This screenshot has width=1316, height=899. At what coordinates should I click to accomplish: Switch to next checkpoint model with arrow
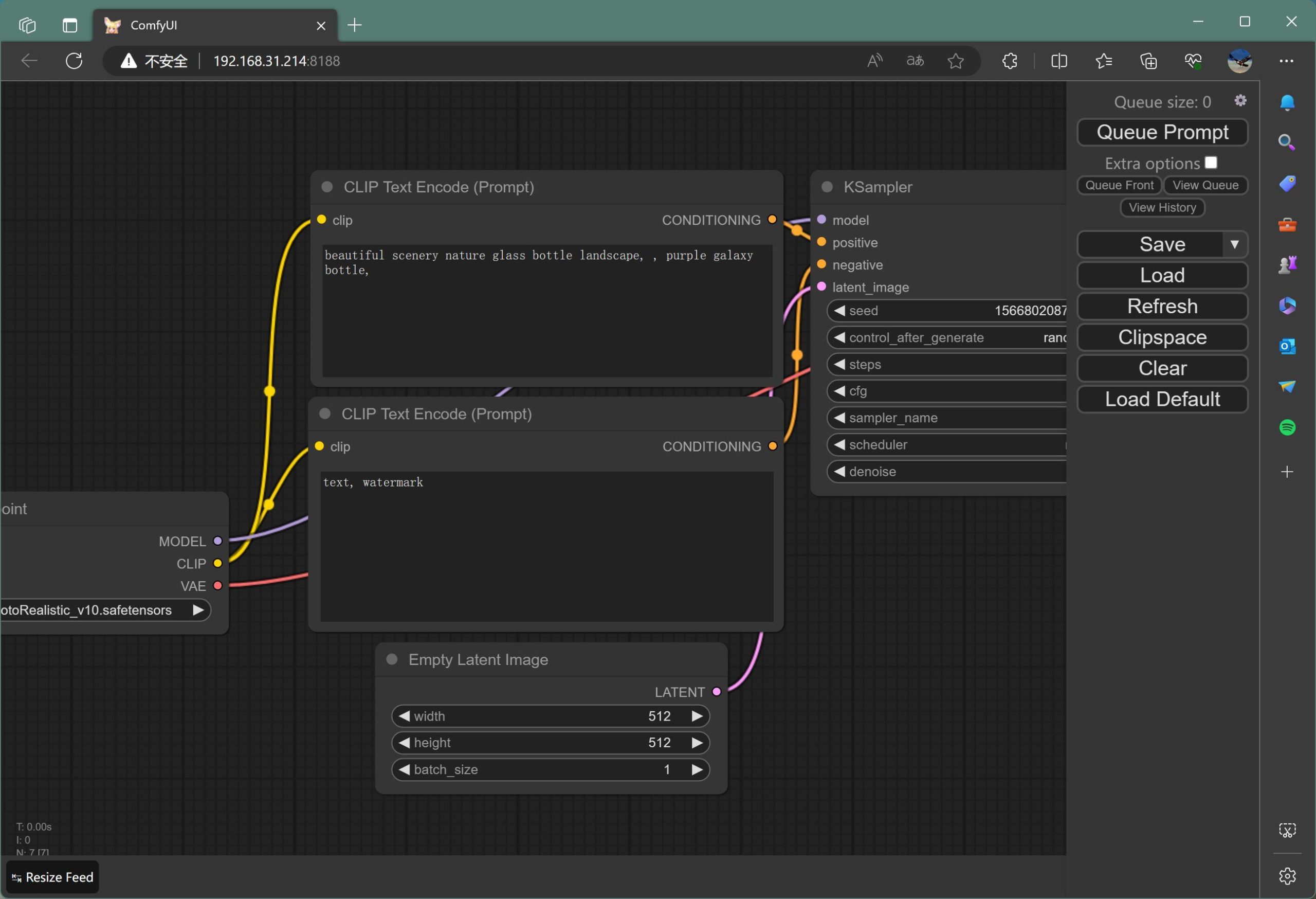[197, 610]
